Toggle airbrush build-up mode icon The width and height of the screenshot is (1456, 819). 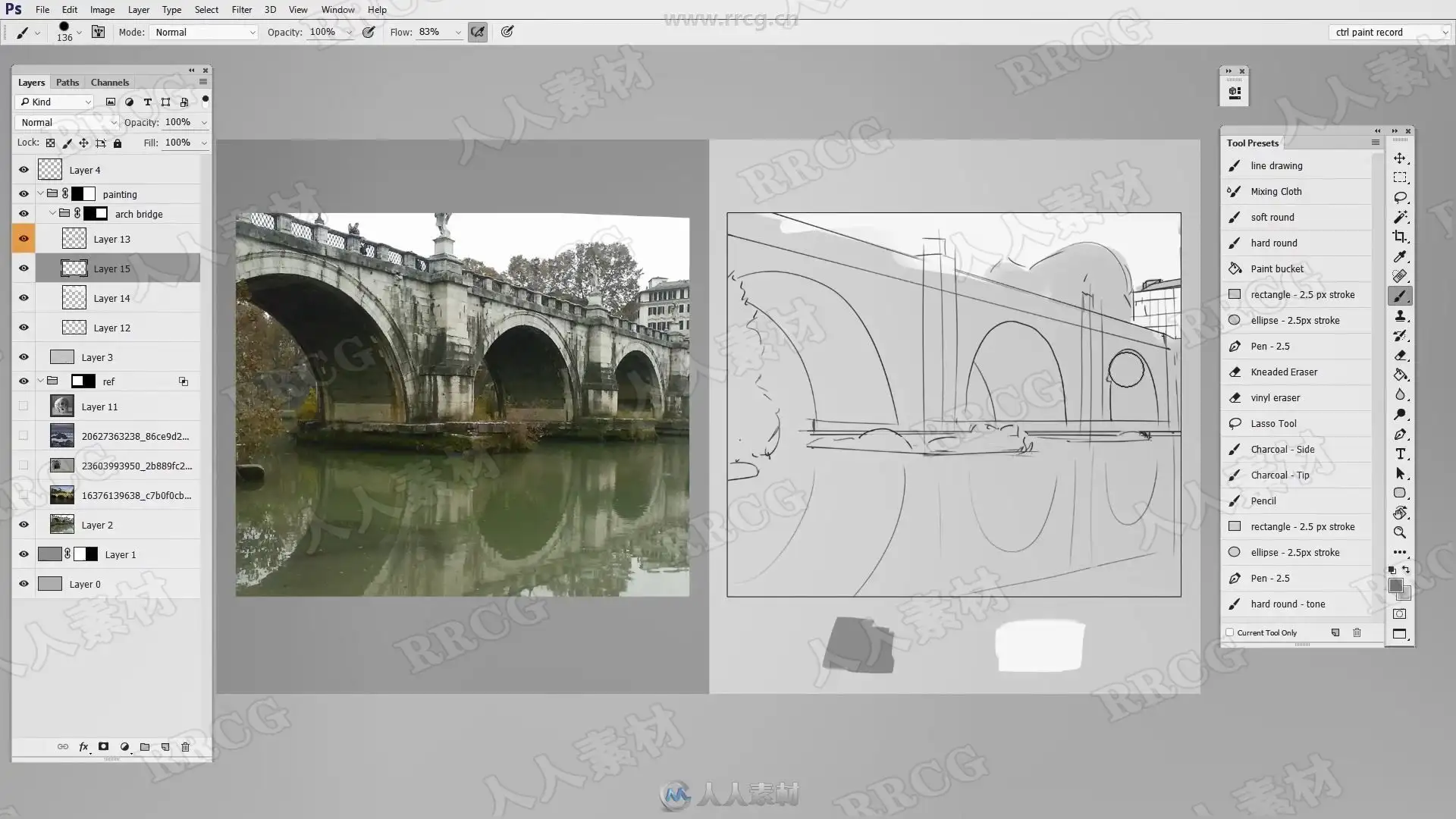click(x=478, y=32)
